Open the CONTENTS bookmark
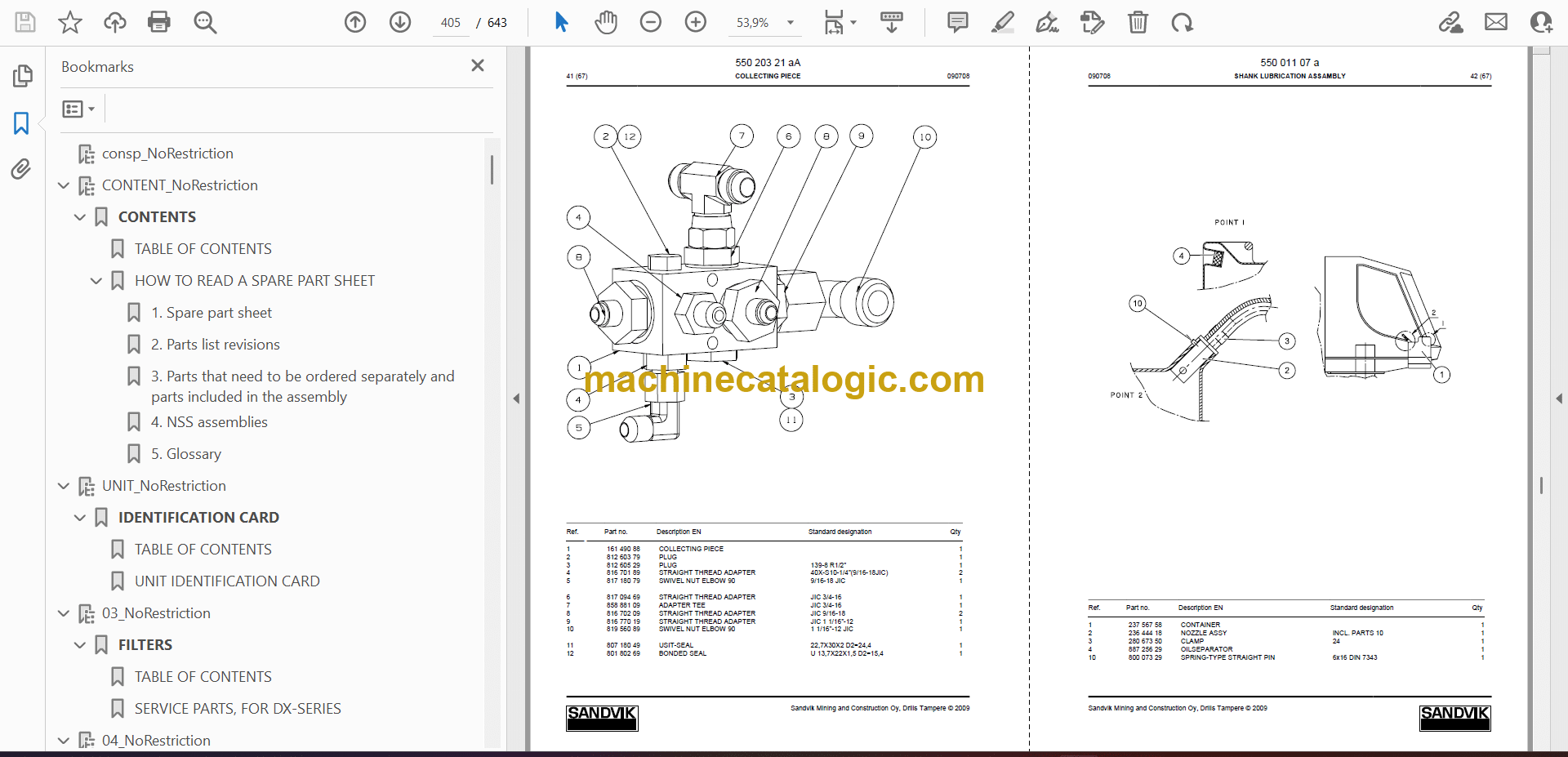The height and width of the screenshot is (757, 1568). tap(157, 217)
